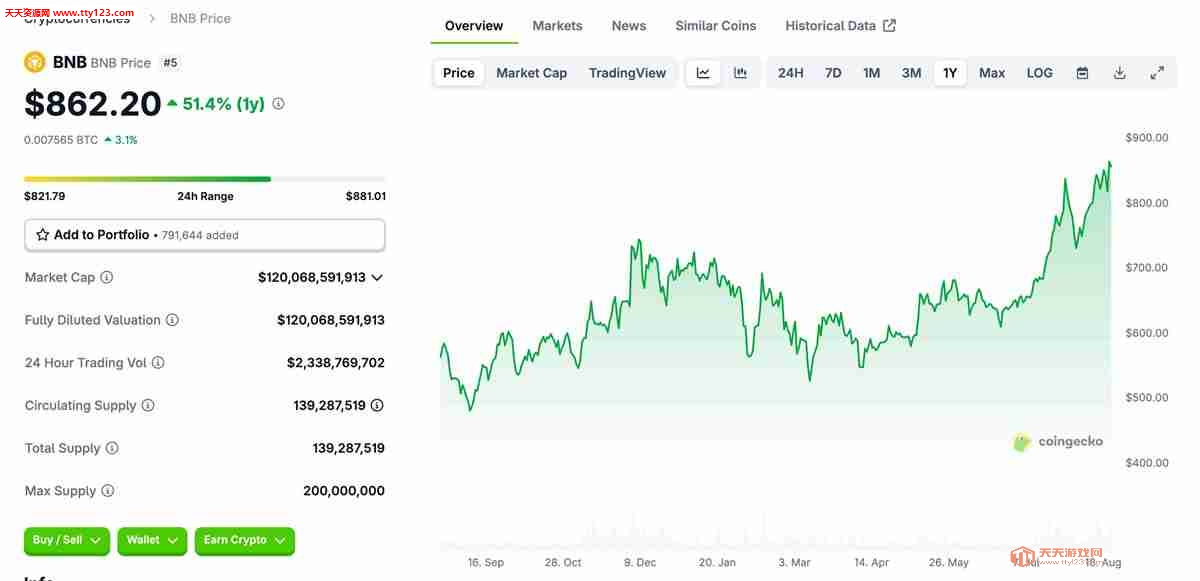The height and width of the screenshot is (581, 1200).
Task: Set chart range to 24H
Action: [x=791, y=73]
